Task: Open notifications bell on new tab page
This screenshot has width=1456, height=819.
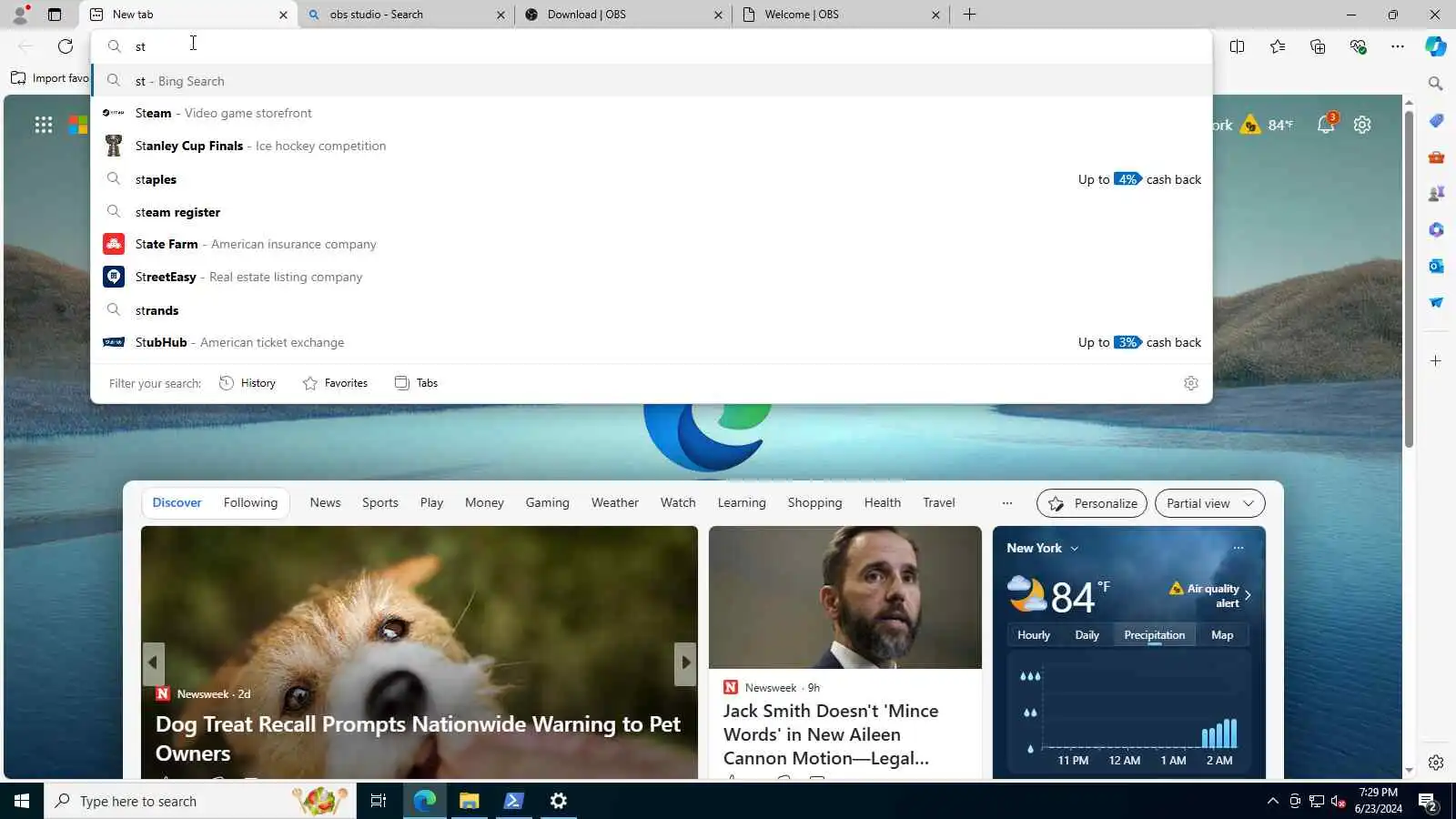Action: coord(1326,125)
